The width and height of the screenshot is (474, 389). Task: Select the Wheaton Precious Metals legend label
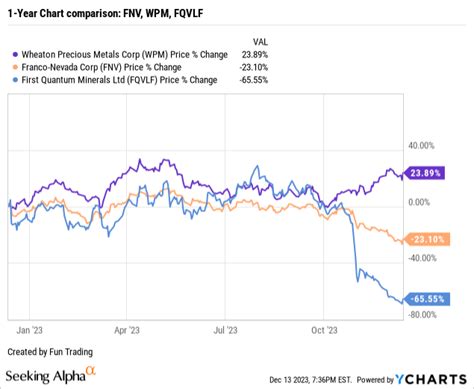pos(125,55)
